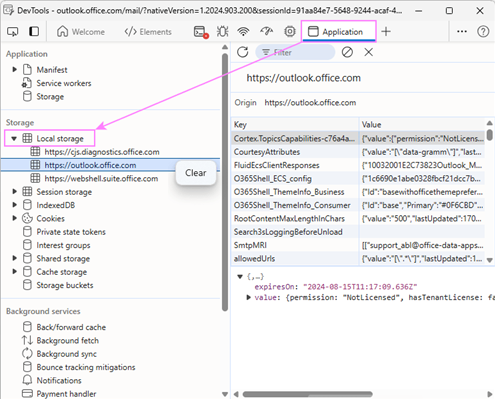Open the Performance gauge icon
The height and width of the screenshot is (399, 495).
click(x=267, y=32)
